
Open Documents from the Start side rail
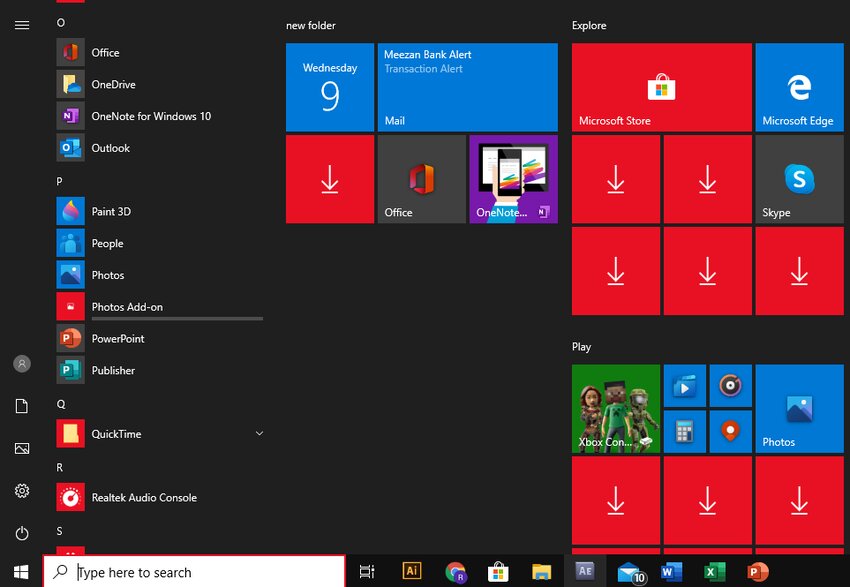pos(22,406)
